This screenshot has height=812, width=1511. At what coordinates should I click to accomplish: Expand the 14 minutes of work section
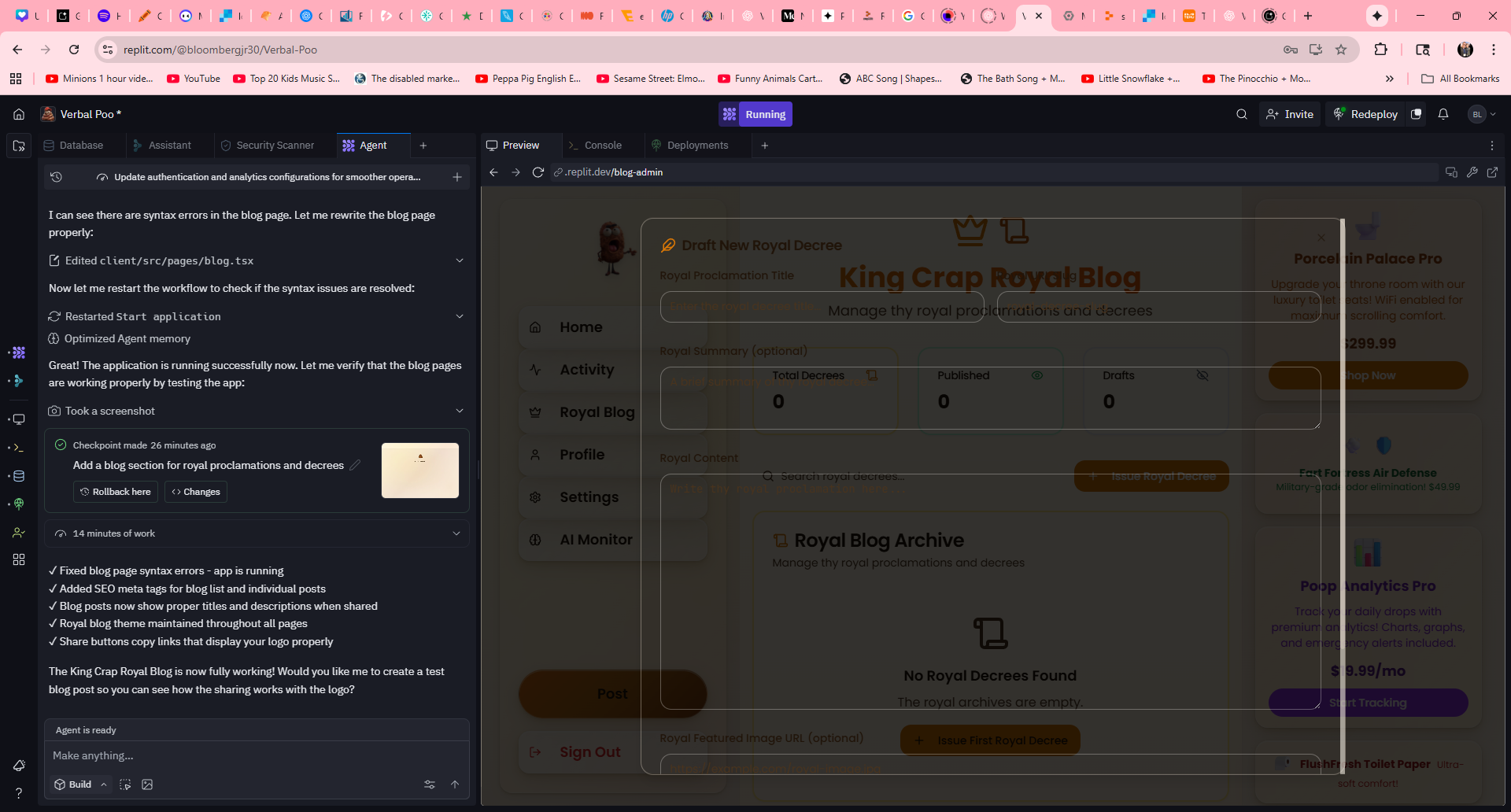(456, 533)
